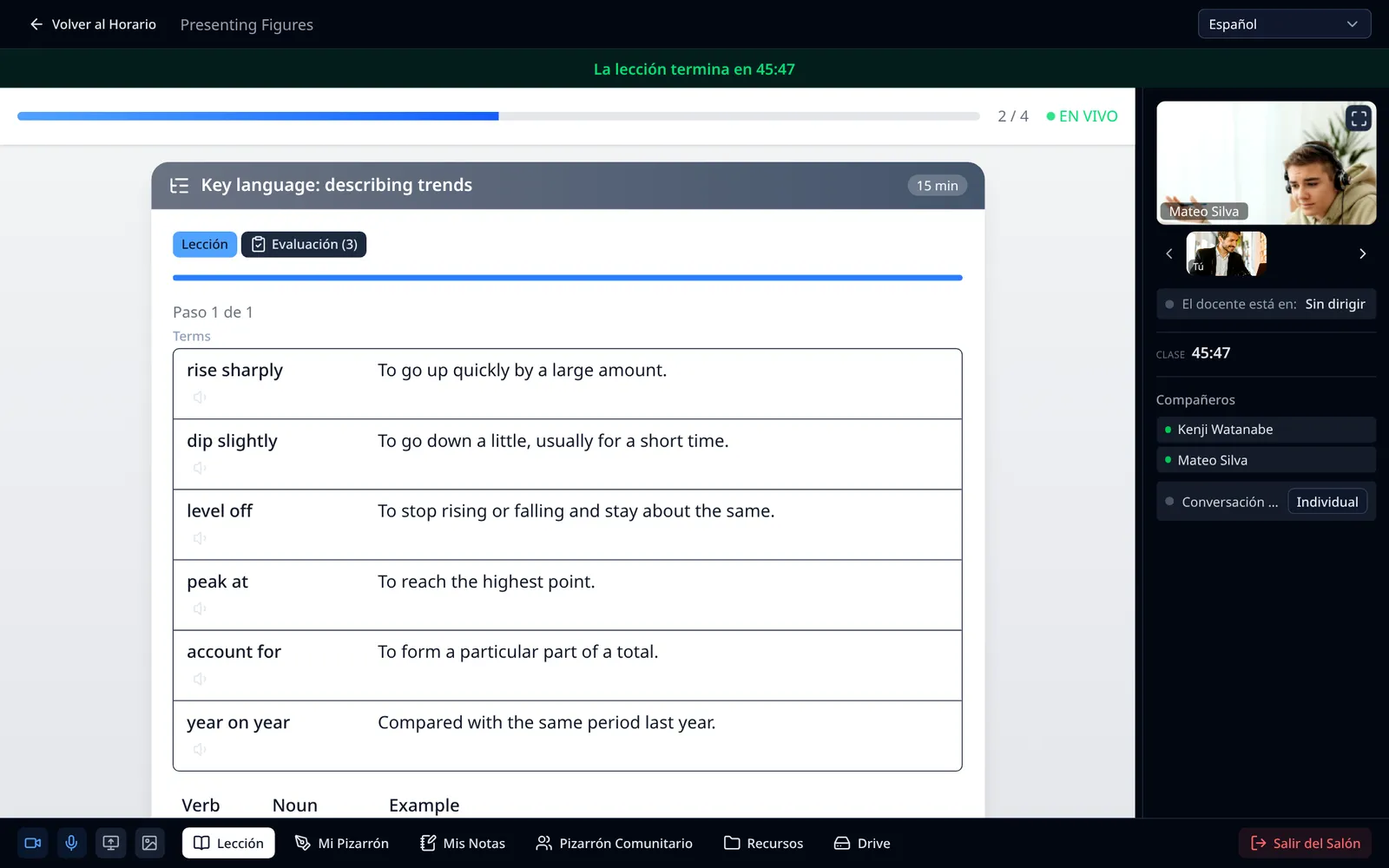Open Mis Notas
The width and height of the screenshot is (1389, 868).
point(463,843)
